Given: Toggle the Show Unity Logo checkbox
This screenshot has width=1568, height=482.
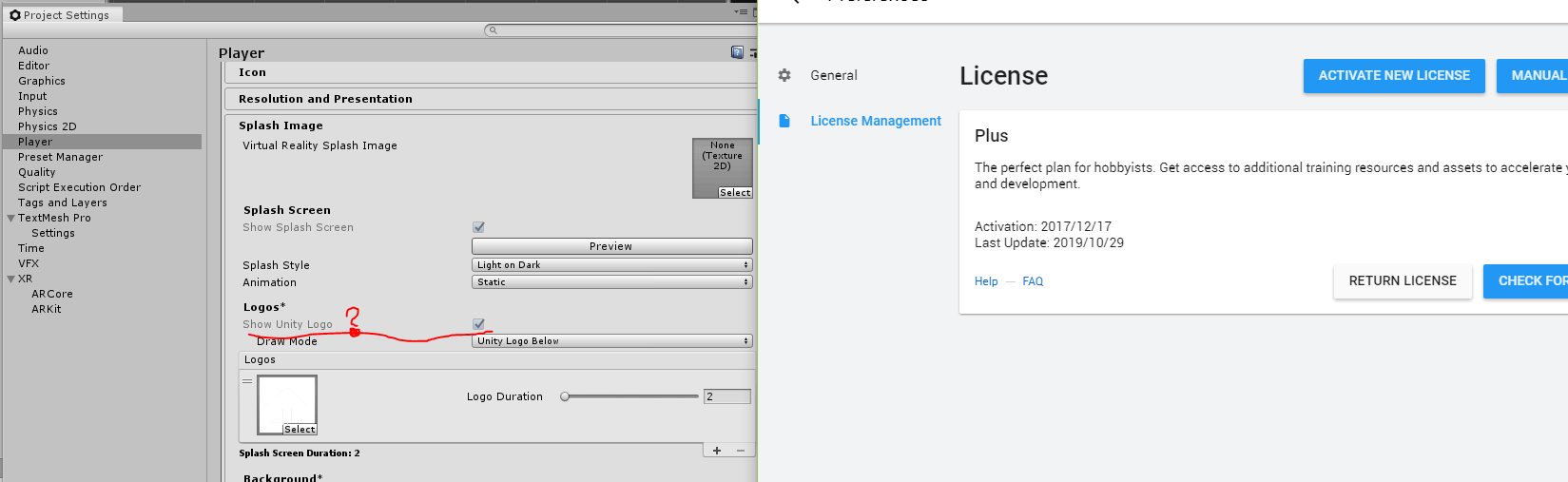Looking at the screenshot, I should point(478,324).
